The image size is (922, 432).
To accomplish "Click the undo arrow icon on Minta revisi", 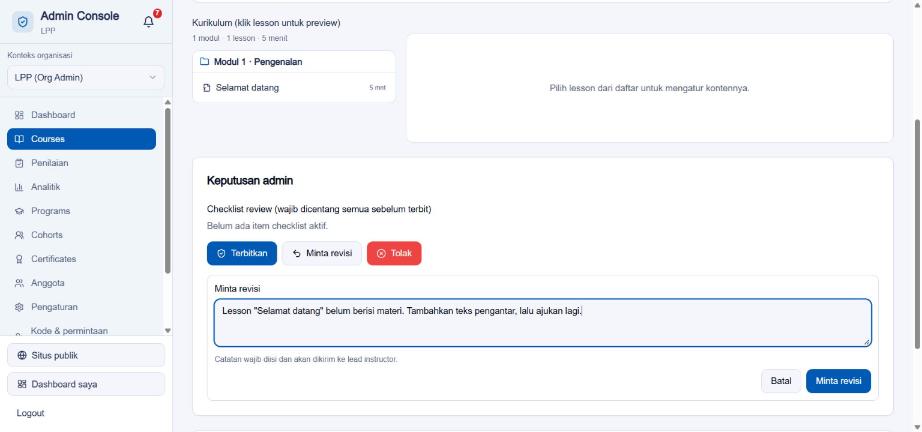I will click(296, 253).
